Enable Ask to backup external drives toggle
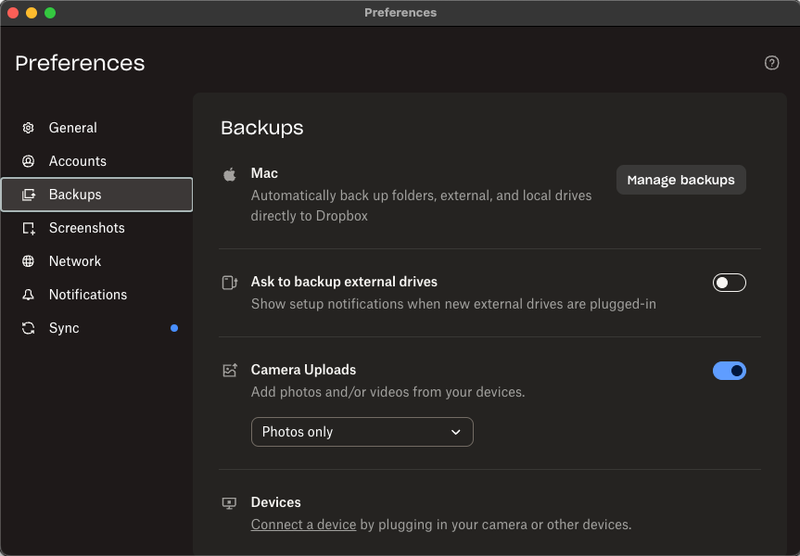 coord(729,283)
